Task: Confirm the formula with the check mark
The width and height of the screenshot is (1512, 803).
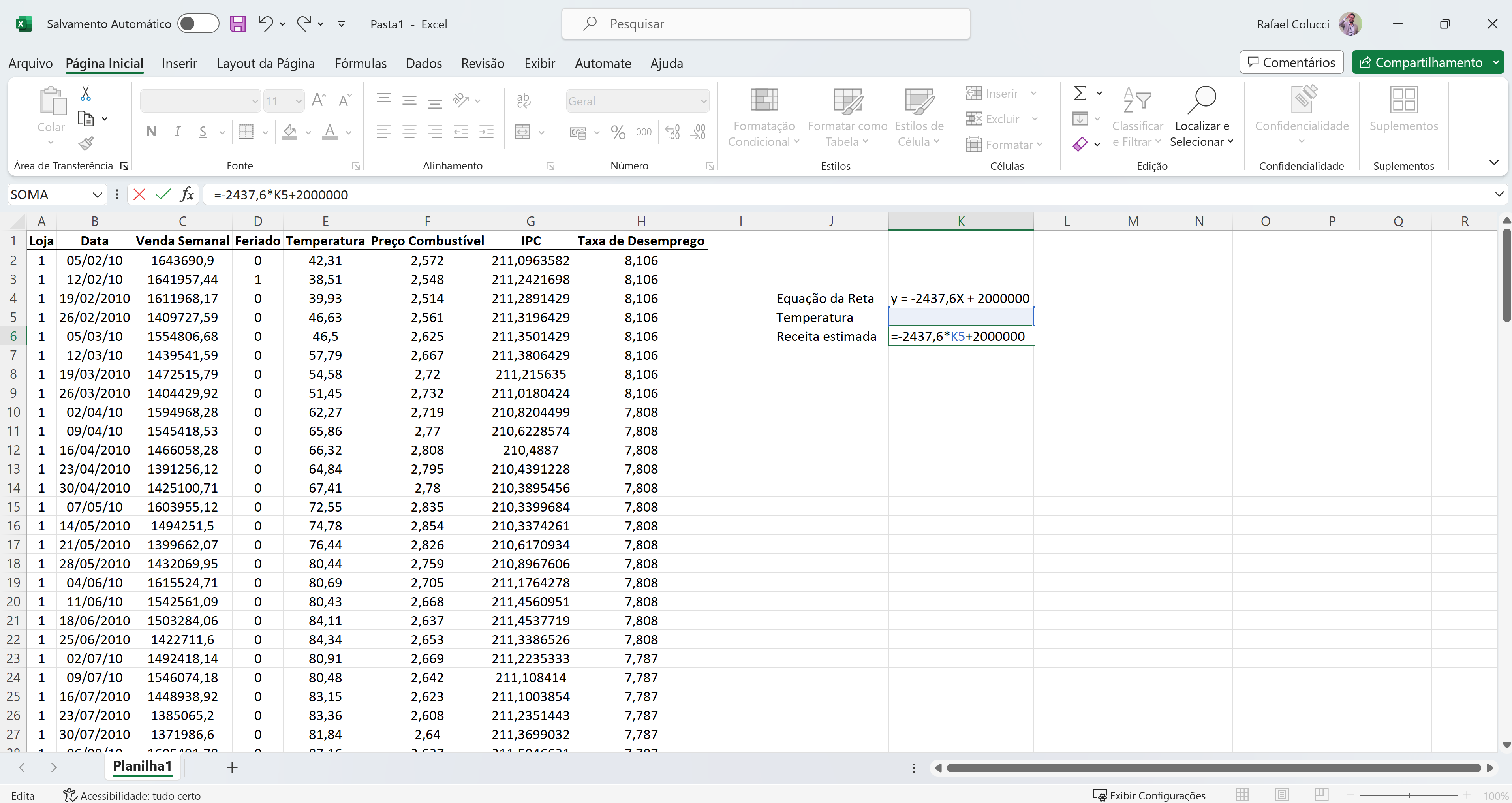Action: 163,194
